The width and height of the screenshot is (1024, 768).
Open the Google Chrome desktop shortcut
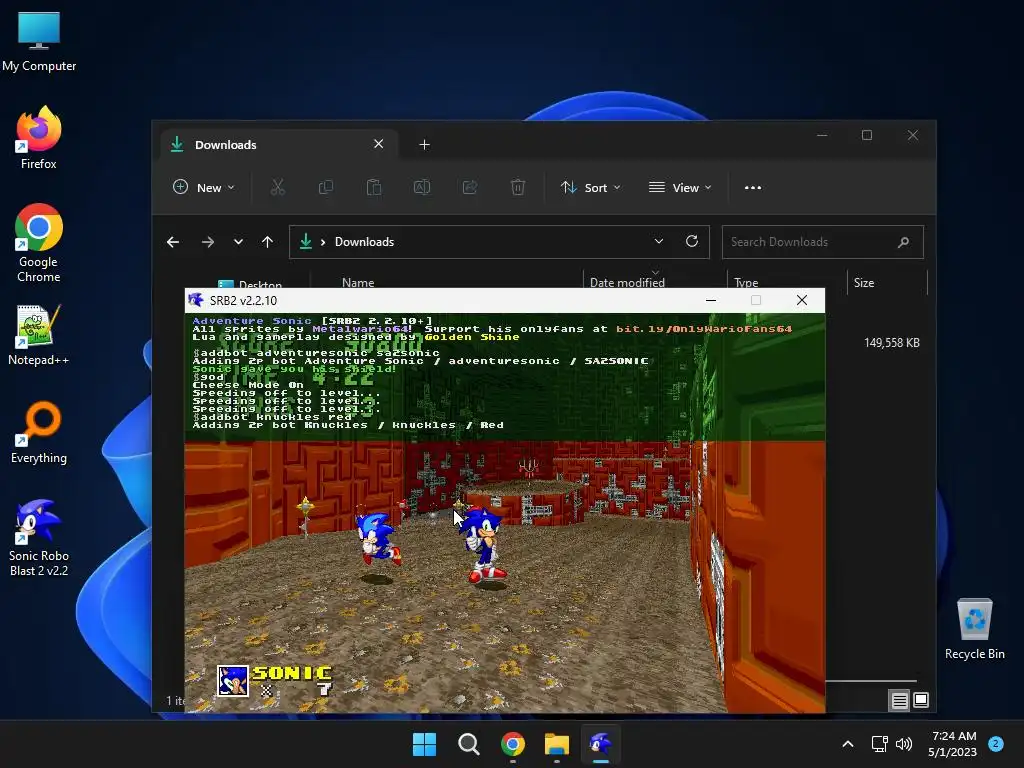coord(39,243)
